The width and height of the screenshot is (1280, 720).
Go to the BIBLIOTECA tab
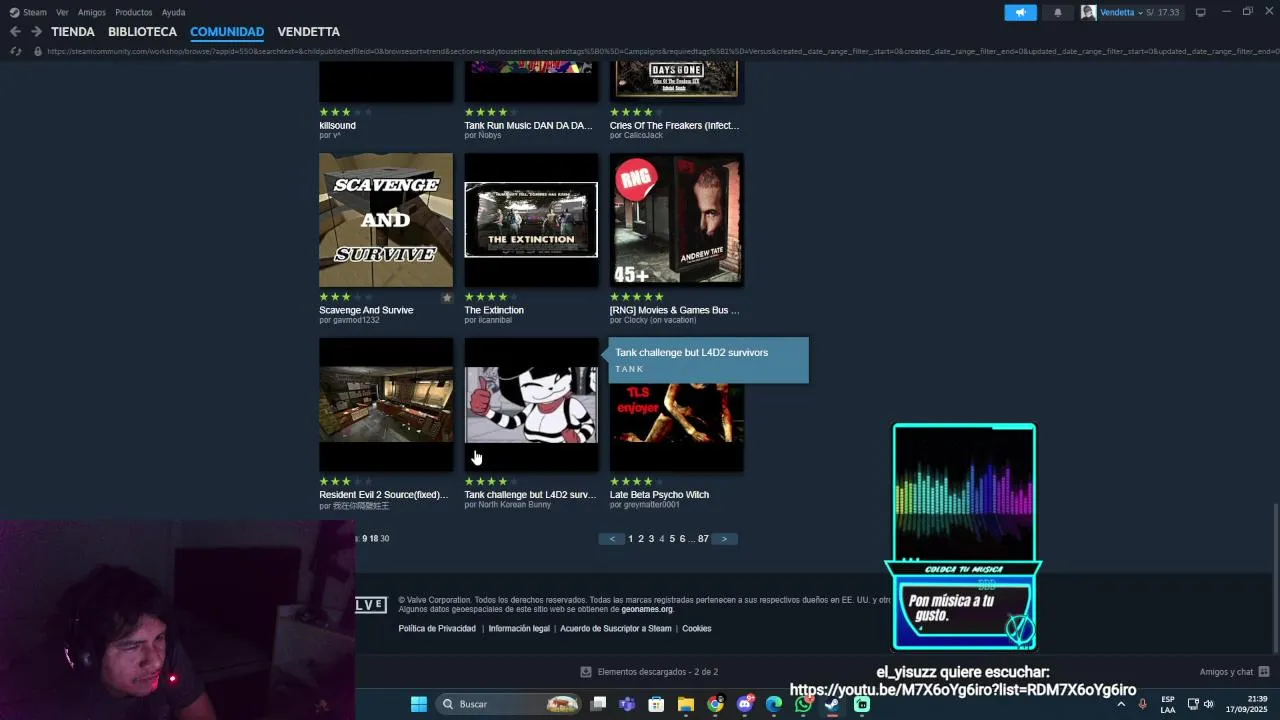tap(142, 32)
